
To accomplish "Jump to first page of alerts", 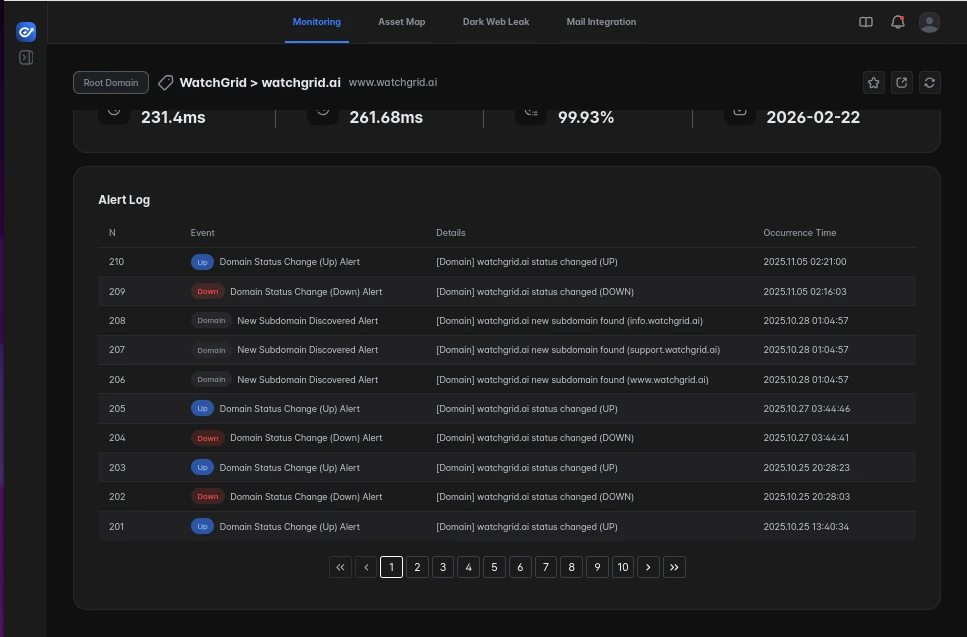I will pyautogui.click(x=340, y=567).
